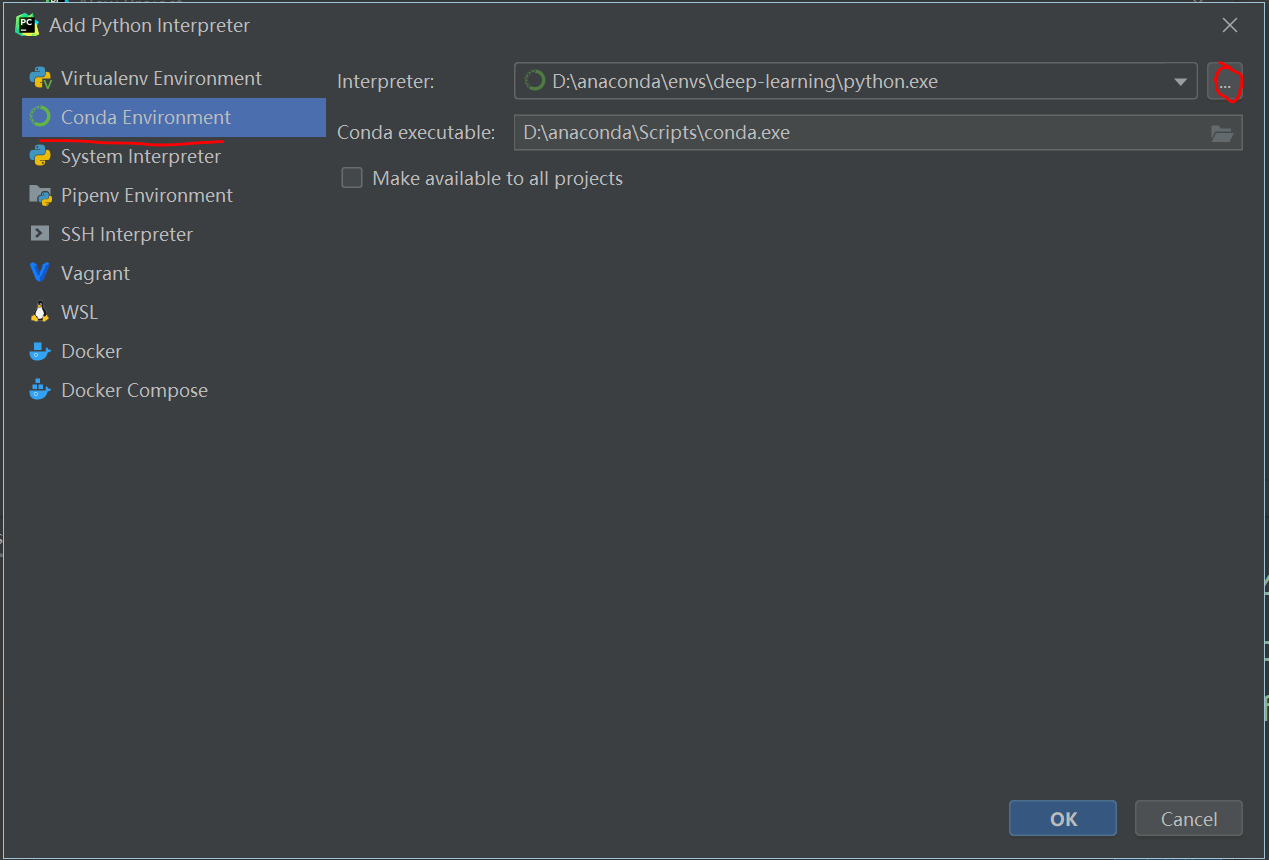The height and width of the screenshot is (860, 1269).
Task: Click the Virtualenv Environment Python icon
Action: (40, 78)
